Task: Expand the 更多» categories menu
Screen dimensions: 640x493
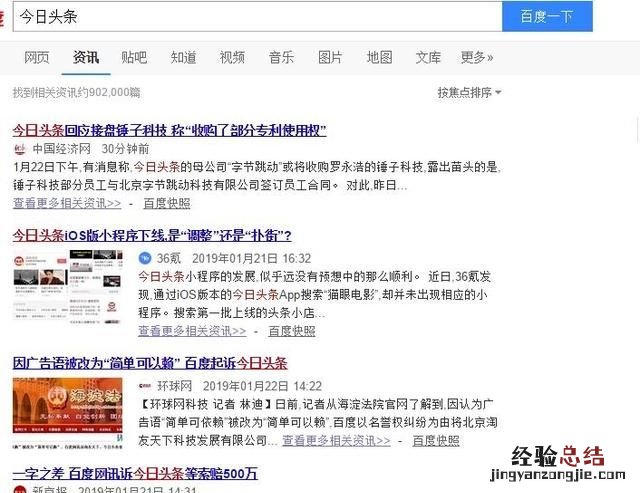Action: coord(477,57)
